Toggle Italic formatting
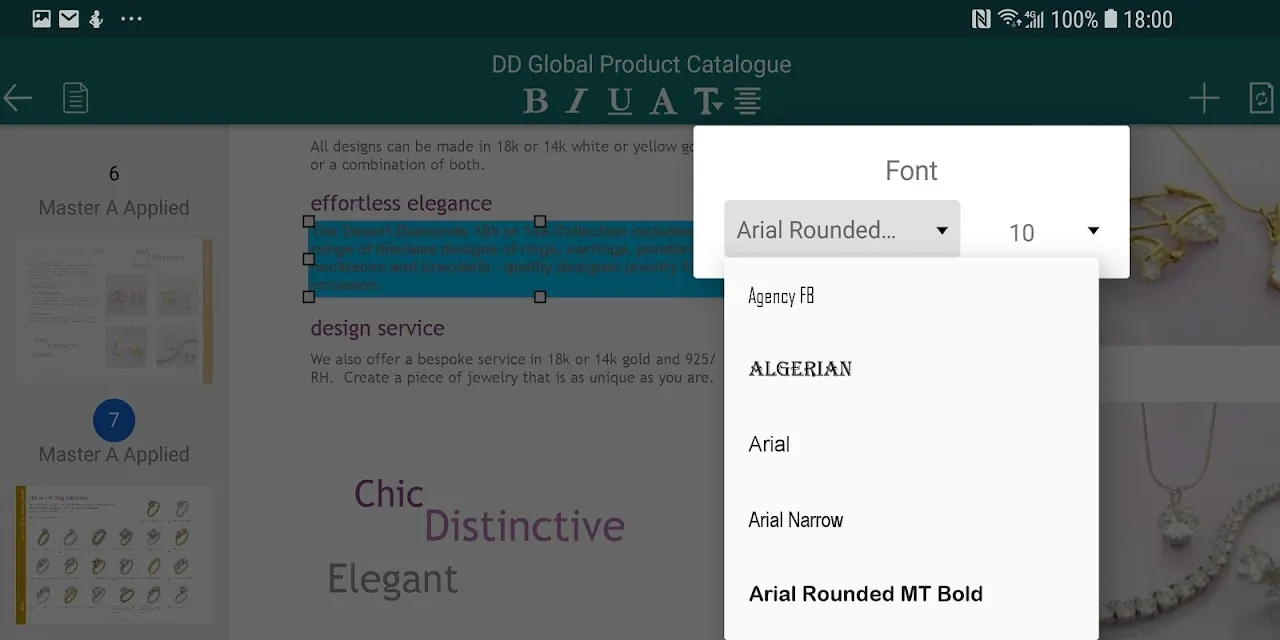This screenshot has width=1280, height=640. point(577,101)
